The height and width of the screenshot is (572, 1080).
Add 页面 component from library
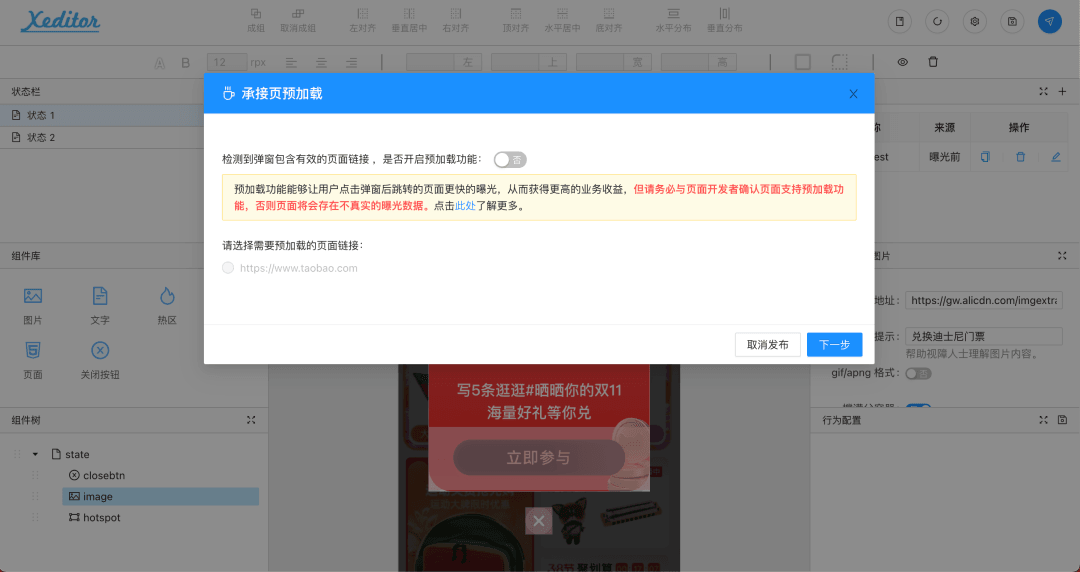32,360
